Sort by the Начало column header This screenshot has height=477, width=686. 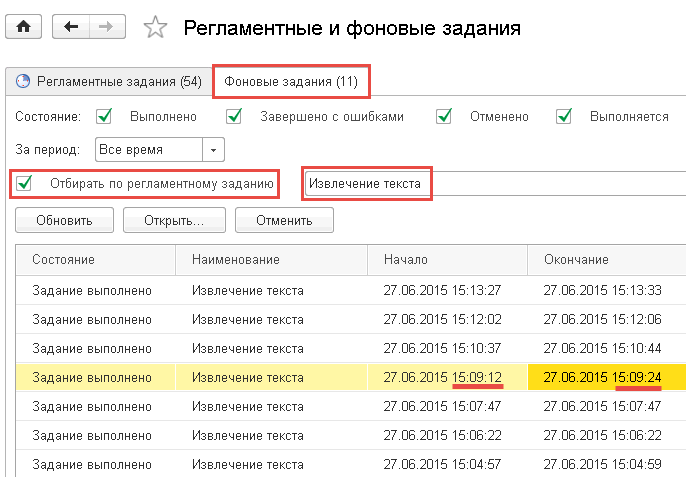click(x=406, y=259)
